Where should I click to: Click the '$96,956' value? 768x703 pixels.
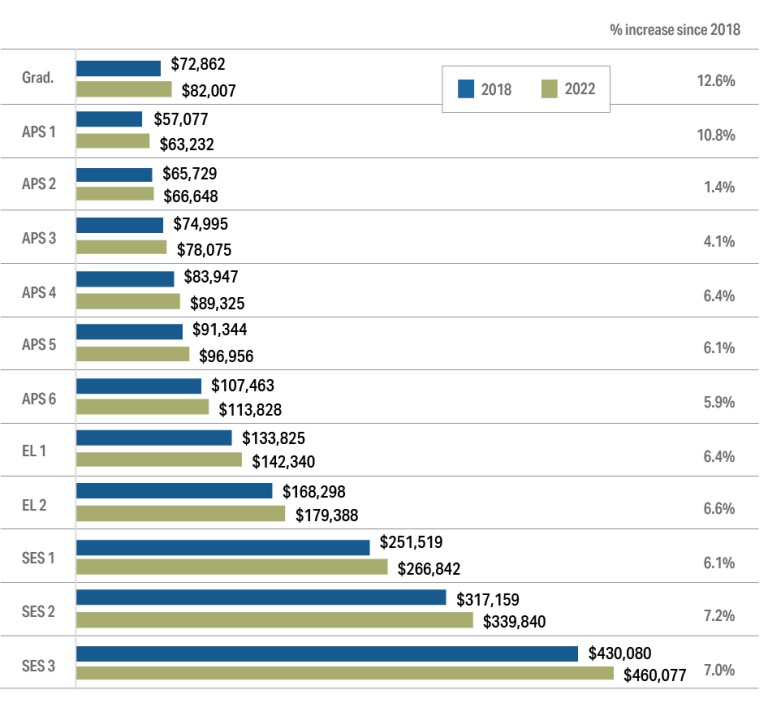pyautogui.click(x=226, y=356)
